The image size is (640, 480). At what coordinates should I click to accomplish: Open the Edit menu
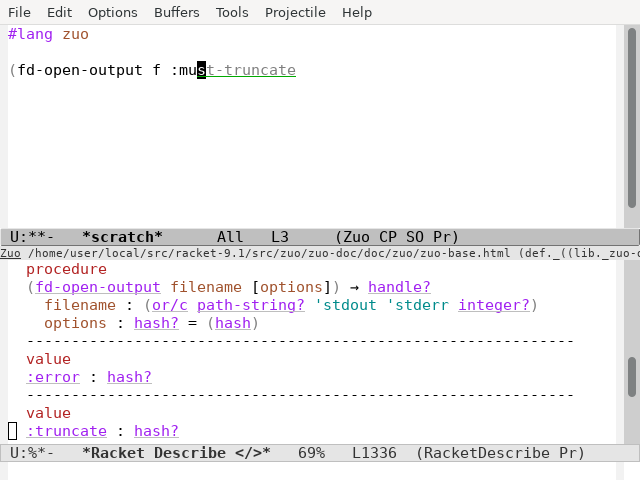coord(60,12)
